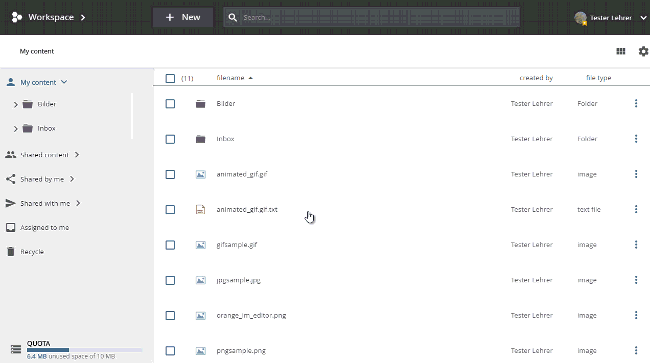The height and width of the screenshot is (363, 650).
Task: Check the pngsample.png checkbox
Action: click(170, 351)
